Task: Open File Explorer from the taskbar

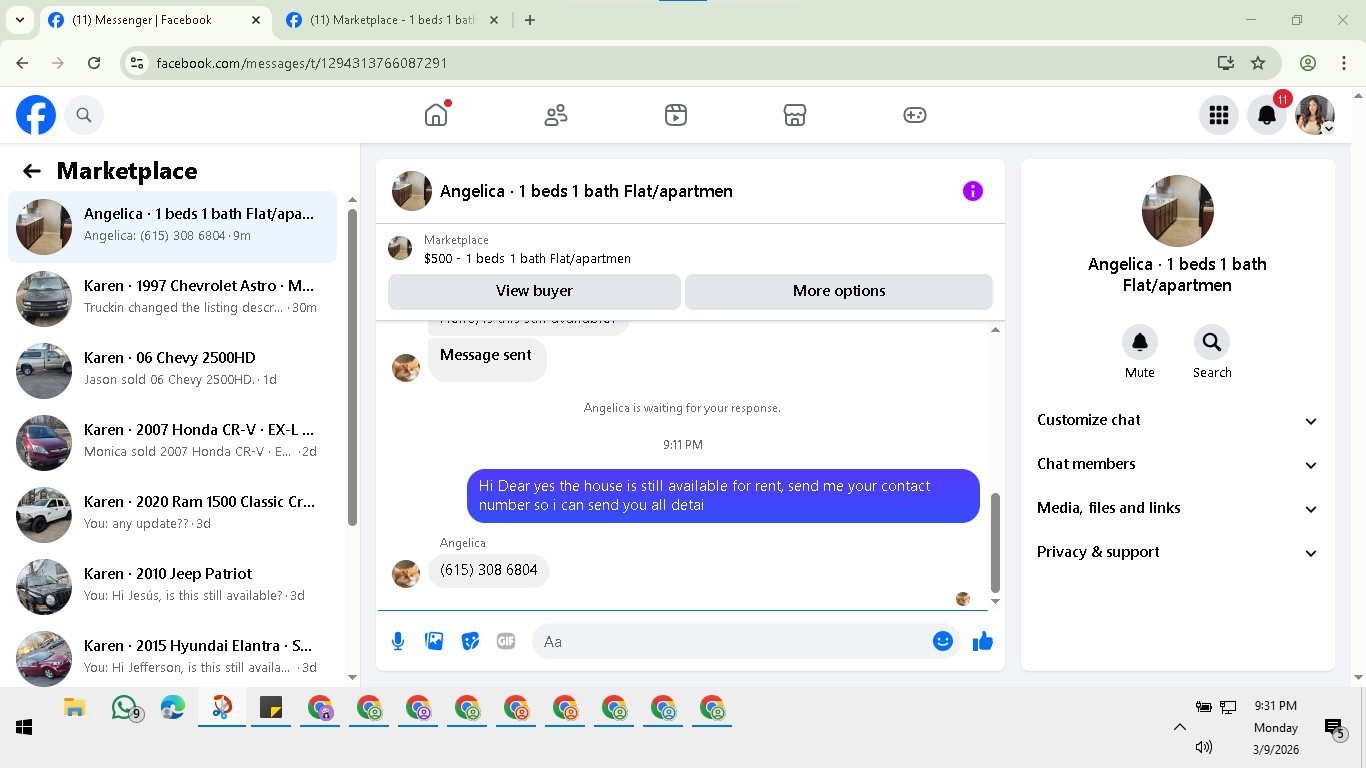Action: (x=75, y=708)
